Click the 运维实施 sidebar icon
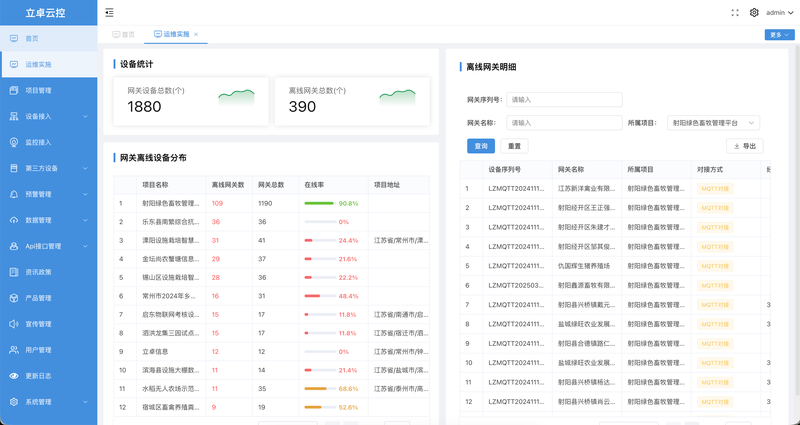800x425 pixels. [14, 64]
